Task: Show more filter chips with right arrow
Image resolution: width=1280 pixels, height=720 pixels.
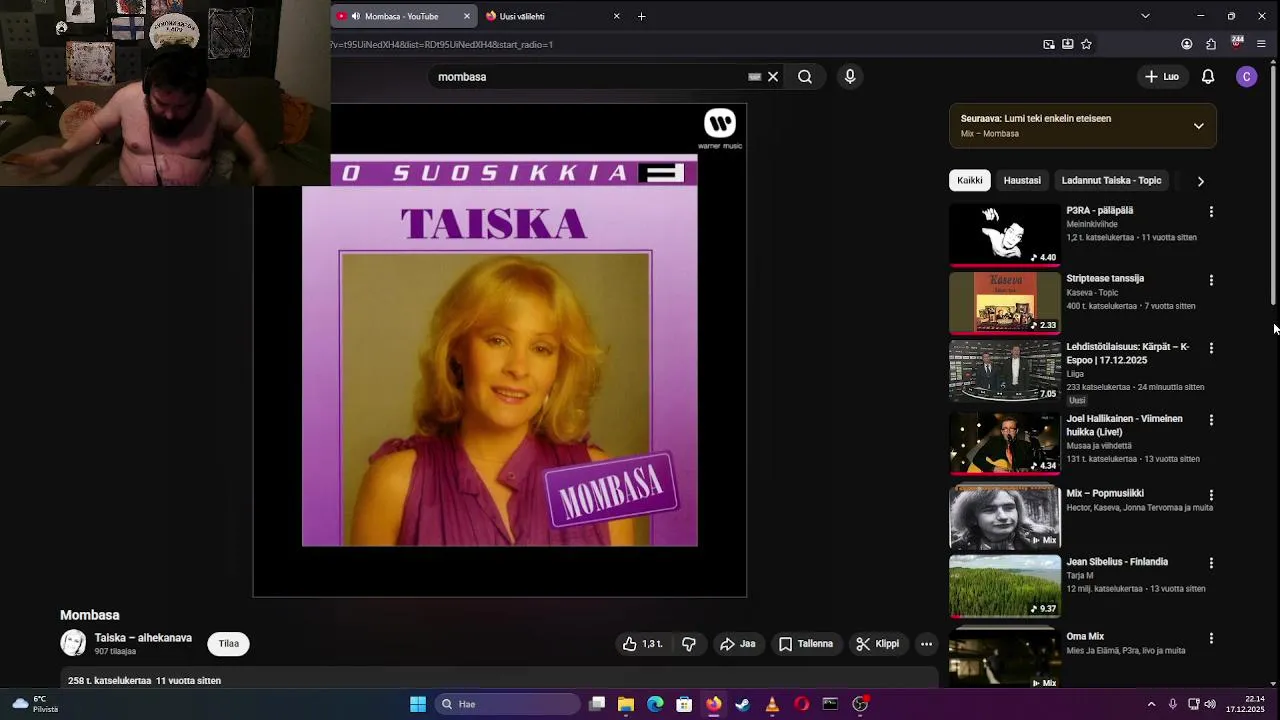Action: [1200, 181]
